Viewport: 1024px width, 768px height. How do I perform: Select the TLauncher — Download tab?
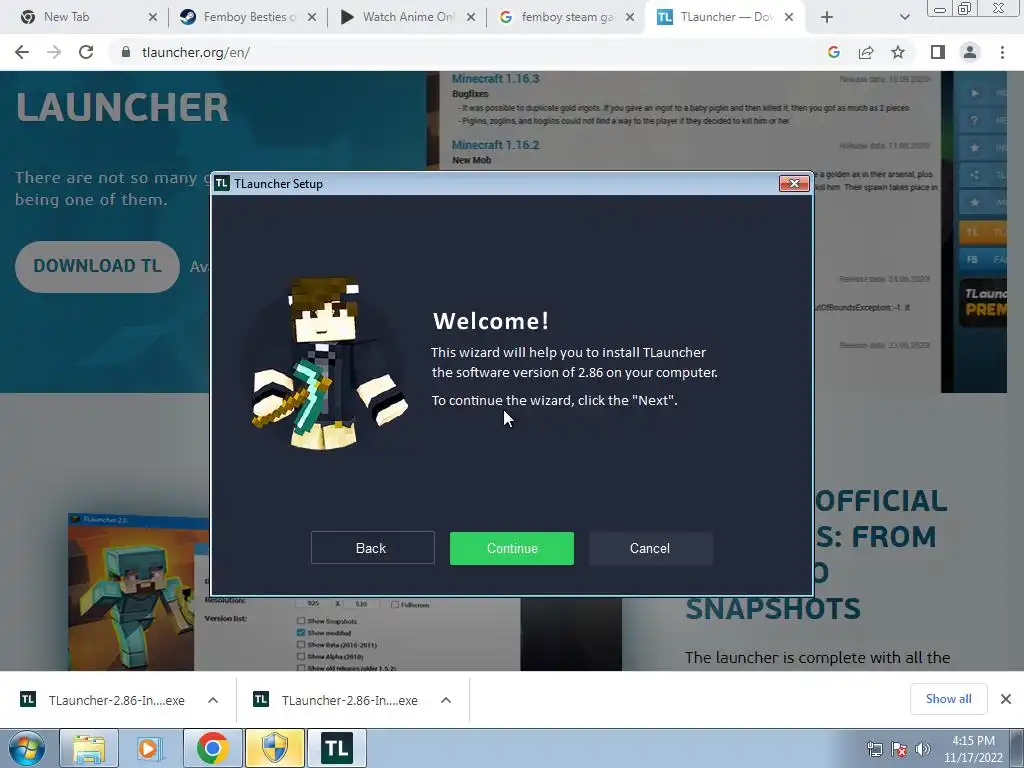(x=724, y=17)
